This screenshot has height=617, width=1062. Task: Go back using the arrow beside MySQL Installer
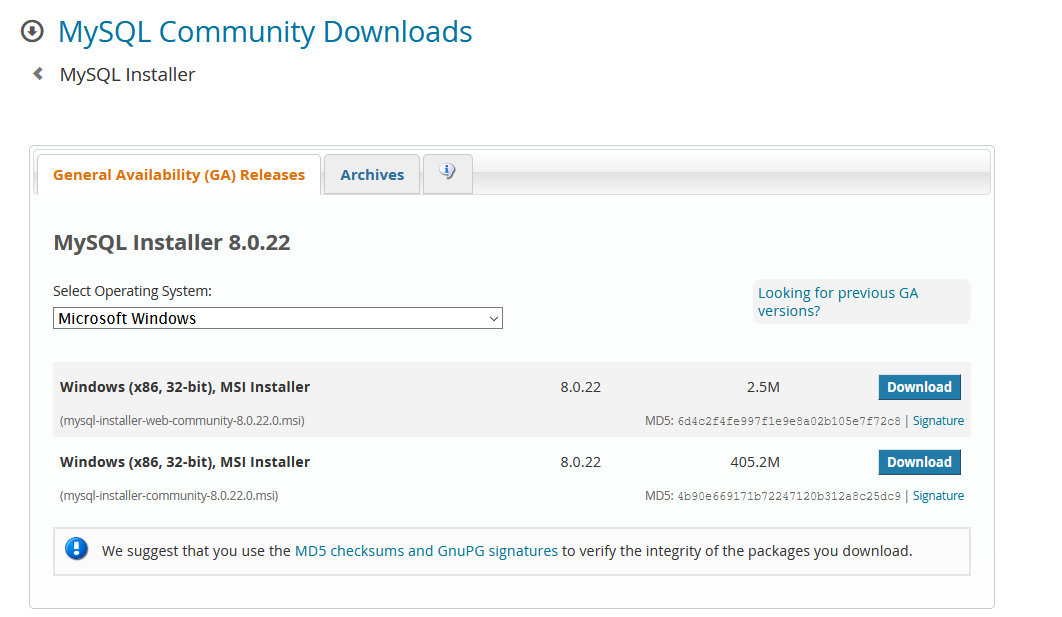coord(38,74)
